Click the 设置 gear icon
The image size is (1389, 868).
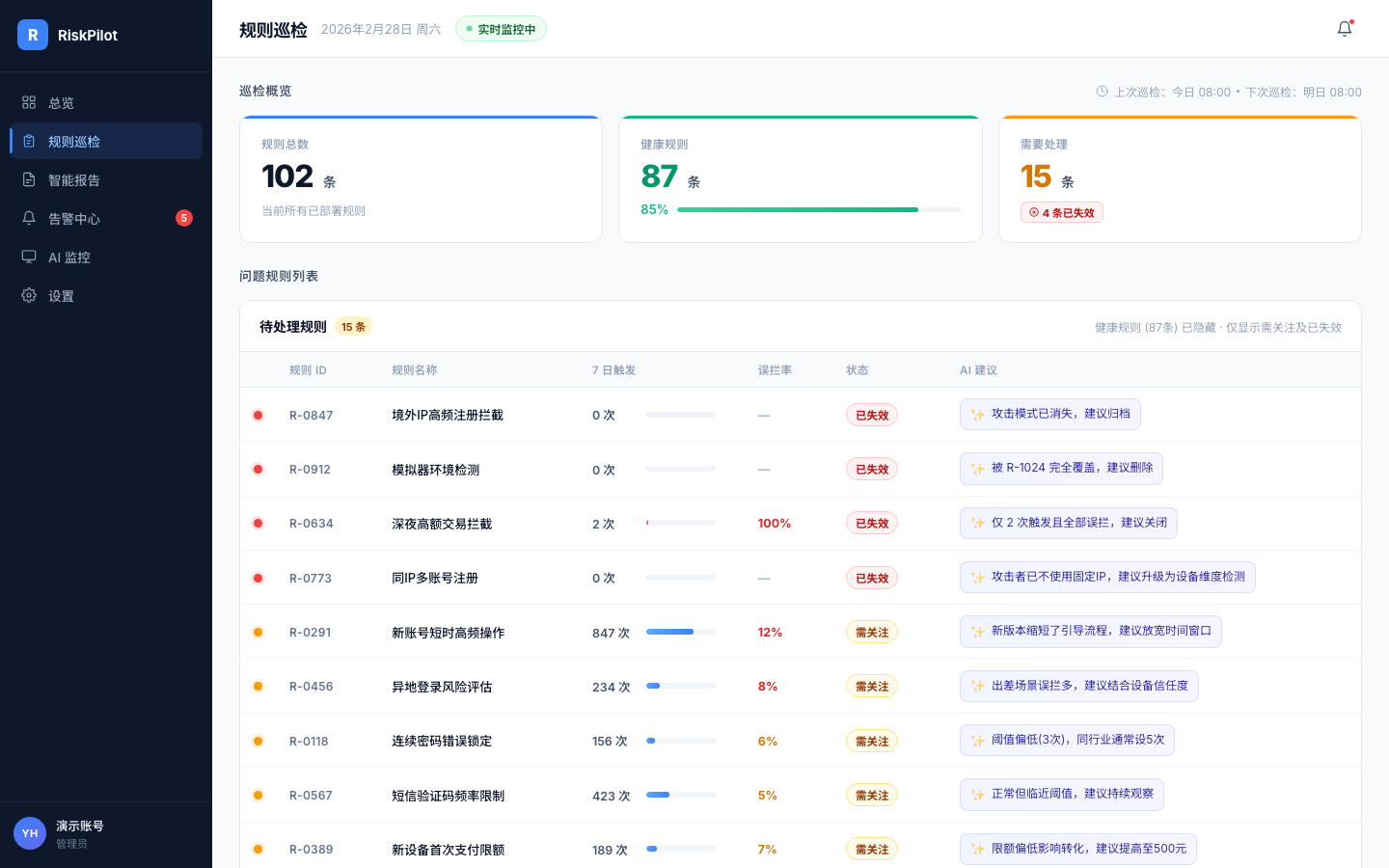point(29,295)
